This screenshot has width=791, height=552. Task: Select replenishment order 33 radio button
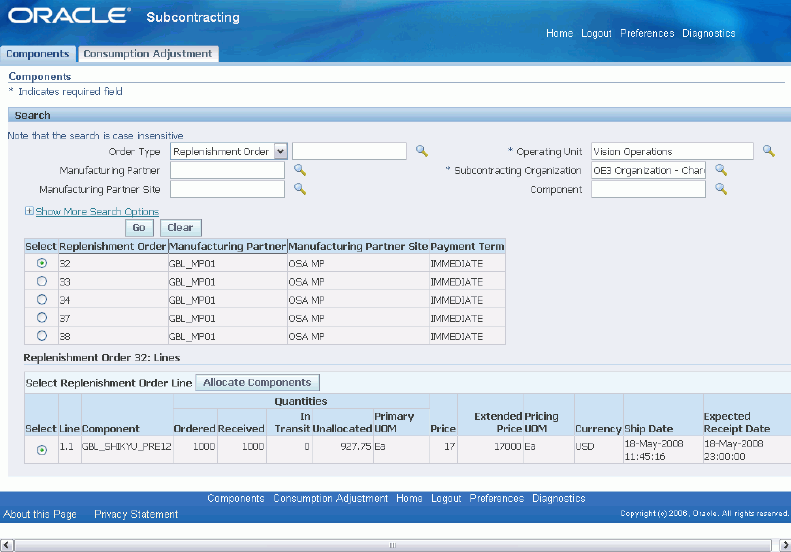point(42,281)
